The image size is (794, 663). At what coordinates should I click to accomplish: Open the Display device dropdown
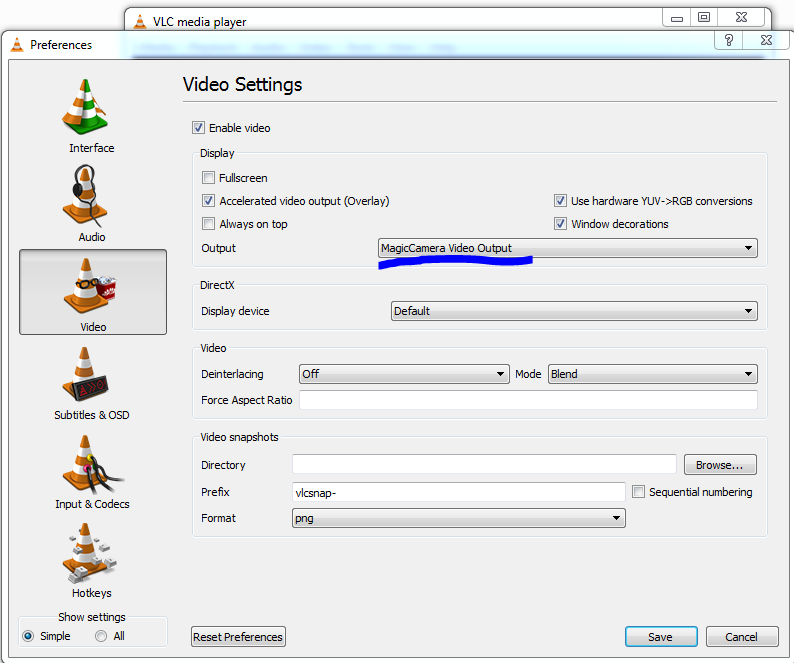pyautogui.click(x=574, y=311)
